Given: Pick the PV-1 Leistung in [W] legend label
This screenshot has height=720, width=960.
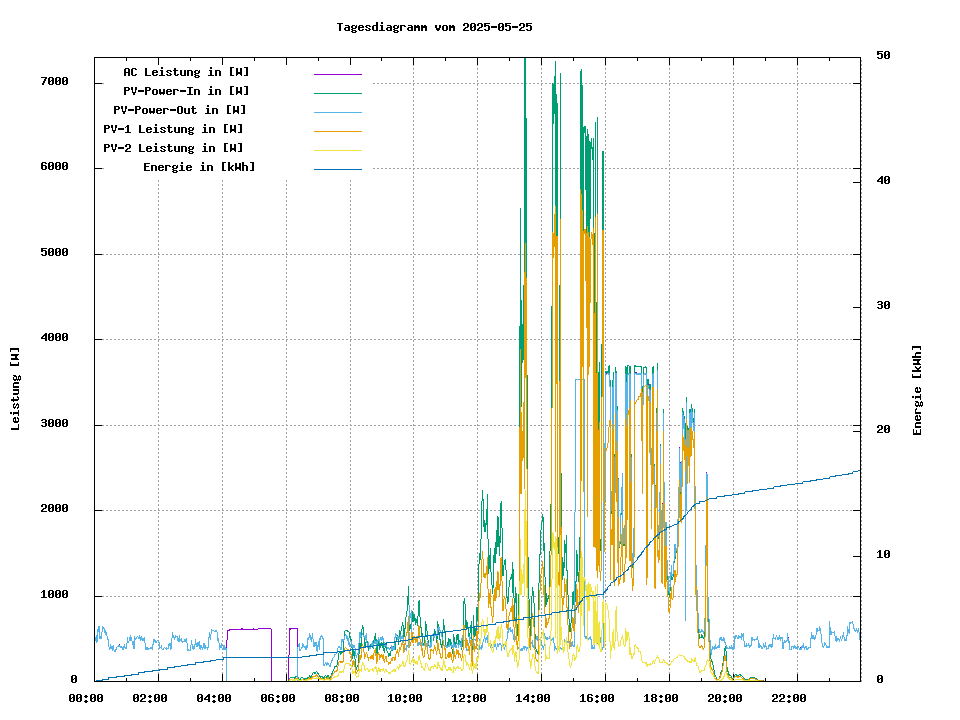Looking at the screenshot, I should (x=173, y=129).
